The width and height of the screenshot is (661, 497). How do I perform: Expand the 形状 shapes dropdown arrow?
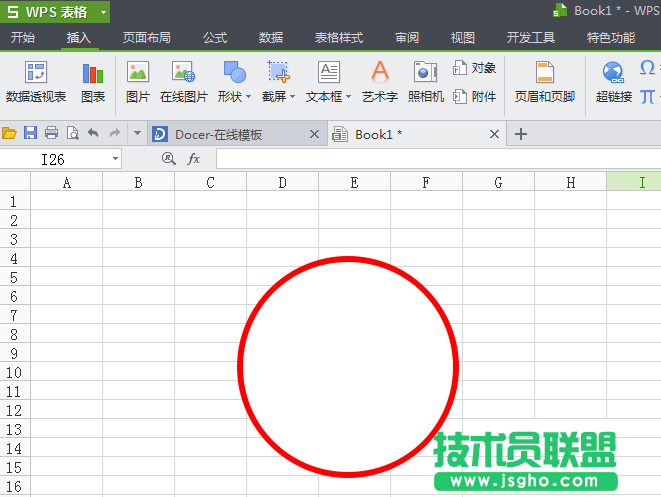click(x=248, y=97)
